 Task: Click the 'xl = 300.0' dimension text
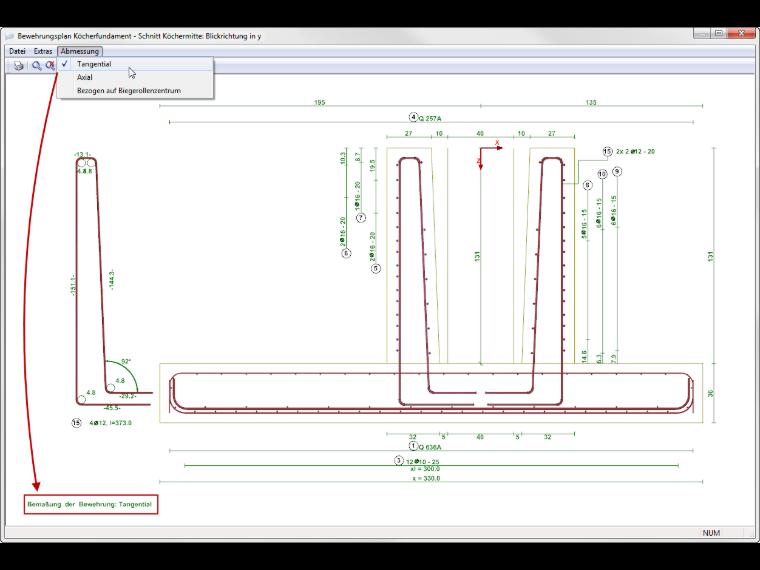pyautogui.click(x=425, y=469)
